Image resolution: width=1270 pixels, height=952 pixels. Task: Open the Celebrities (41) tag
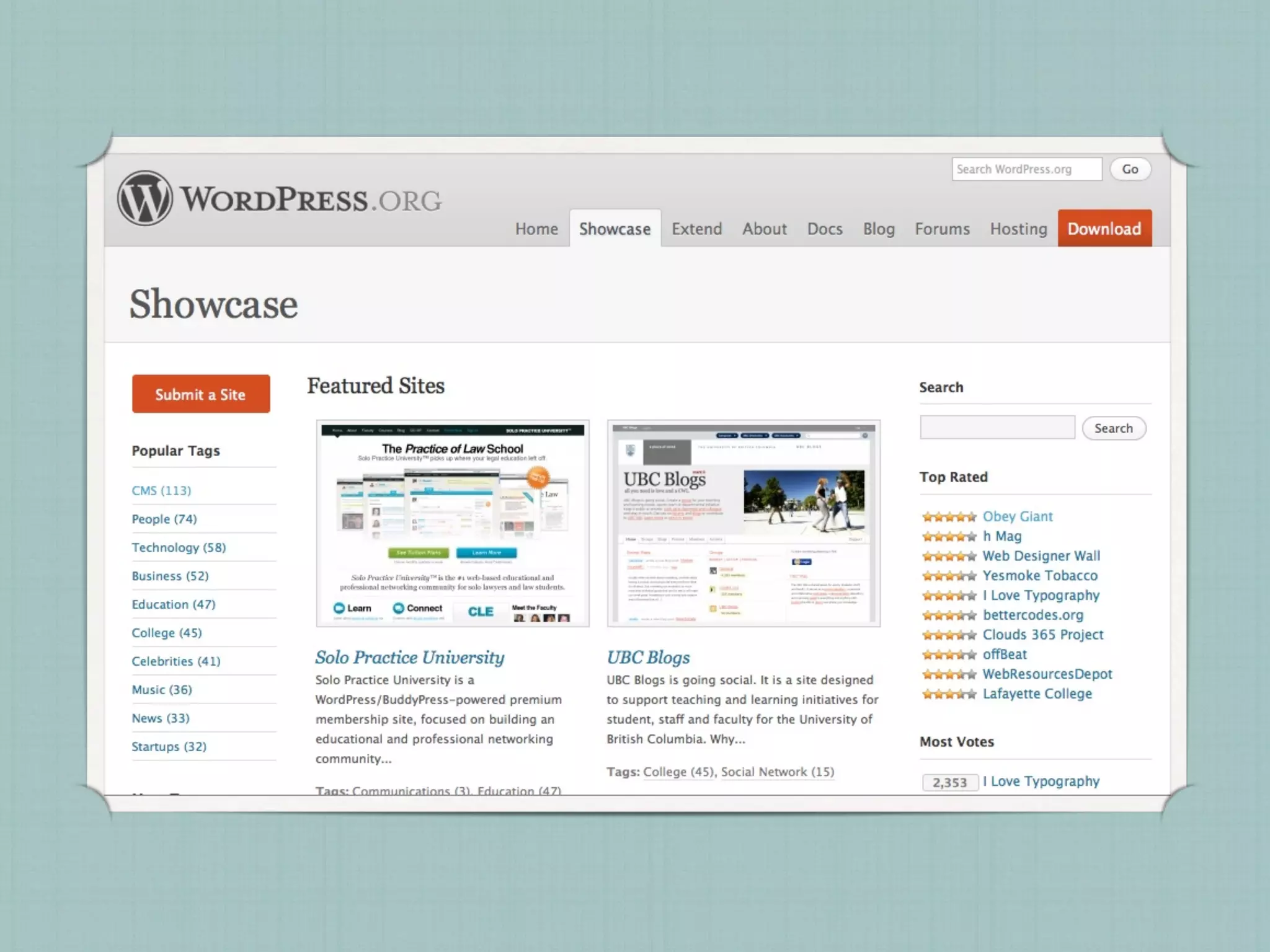pyautogui.click(x=175, y=661)
